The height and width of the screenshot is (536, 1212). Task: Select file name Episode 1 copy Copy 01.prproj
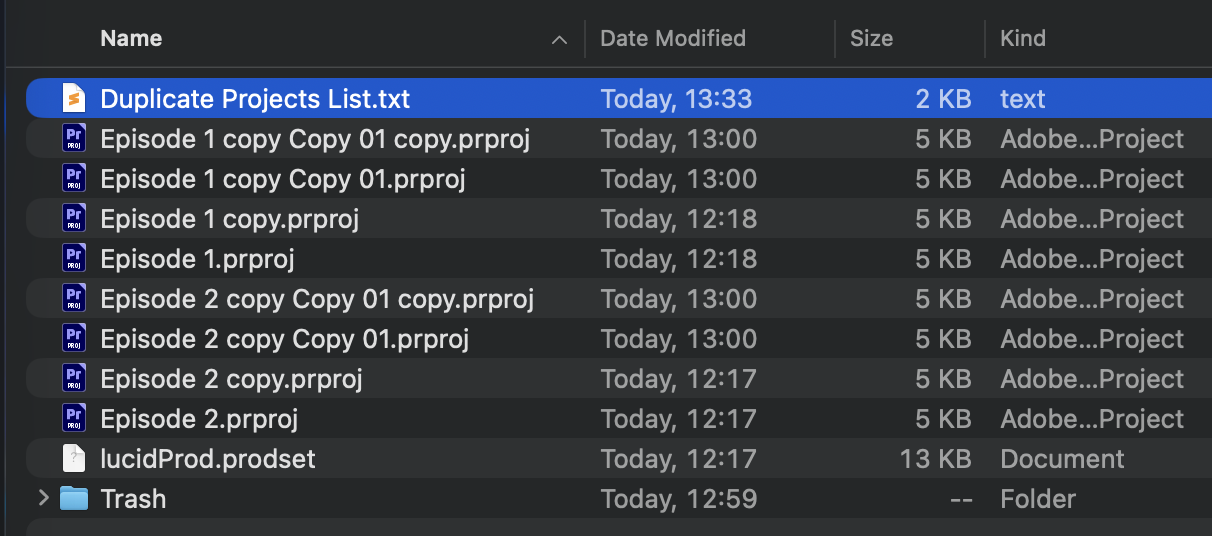pos(283,179)
